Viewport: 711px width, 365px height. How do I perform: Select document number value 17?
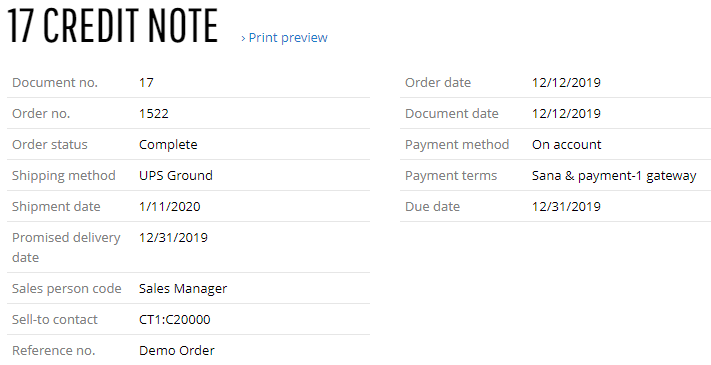pyautogui.click(x=146, y=83)
